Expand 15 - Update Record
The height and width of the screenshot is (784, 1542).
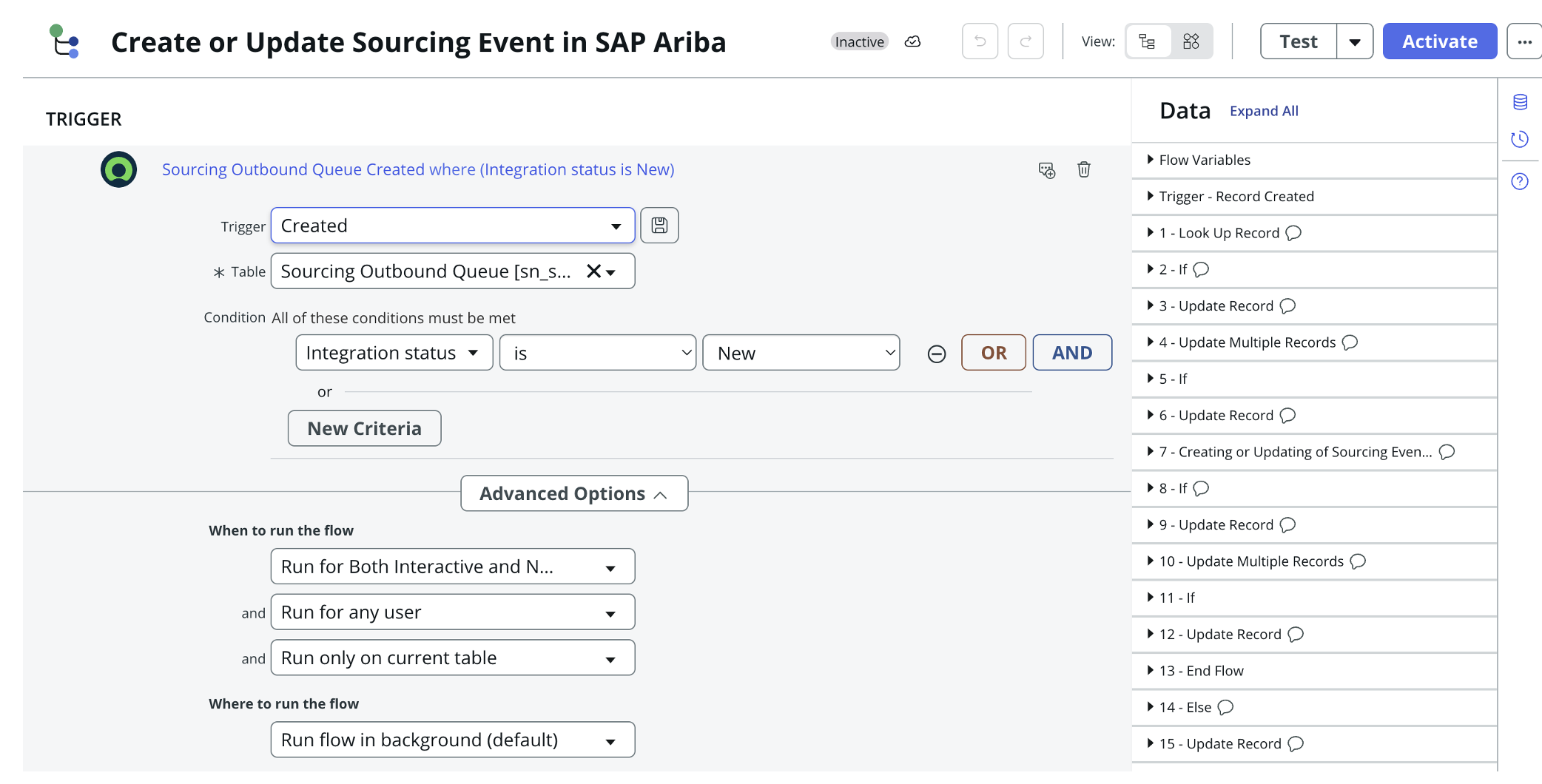pos(1150,743)
